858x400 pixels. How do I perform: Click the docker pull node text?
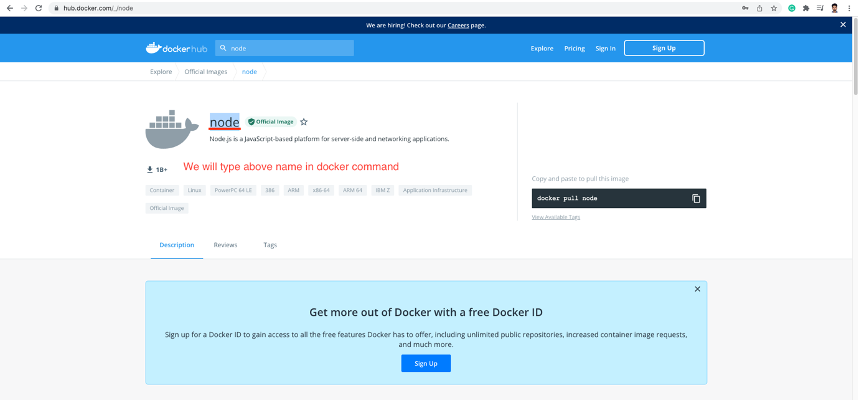pos(567,199)
